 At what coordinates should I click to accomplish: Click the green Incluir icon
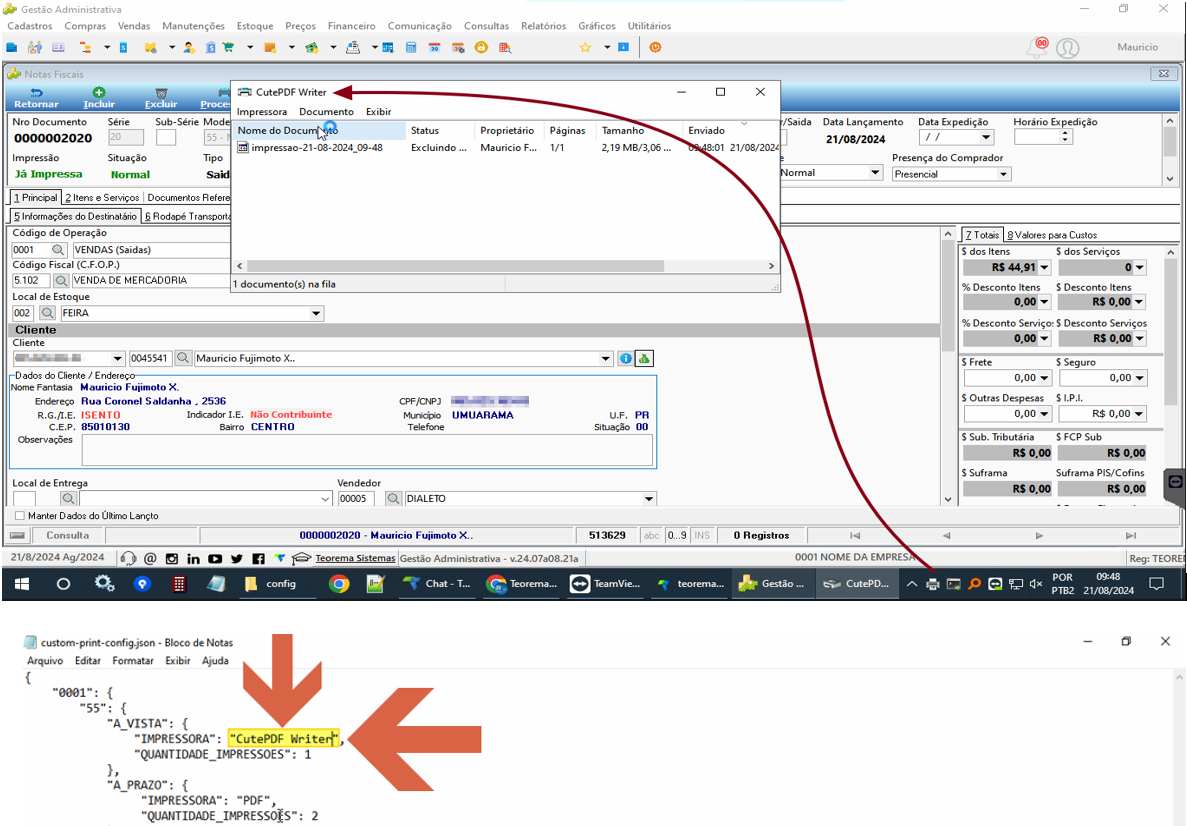pos(98,92)
